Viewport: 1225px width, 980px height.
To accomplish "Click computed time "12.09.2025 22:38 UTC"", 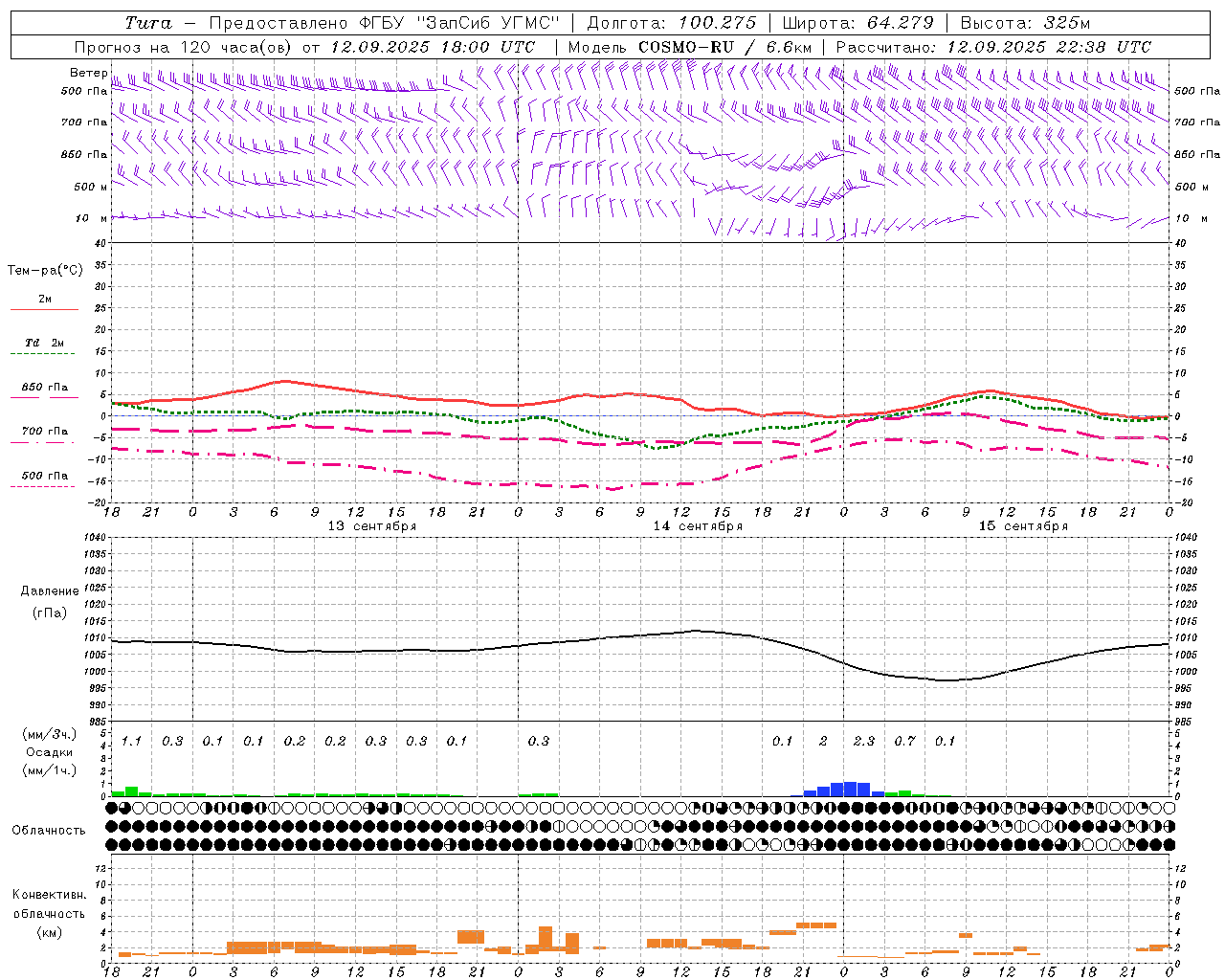I will pyautogui.click(x=1049, y=47).
